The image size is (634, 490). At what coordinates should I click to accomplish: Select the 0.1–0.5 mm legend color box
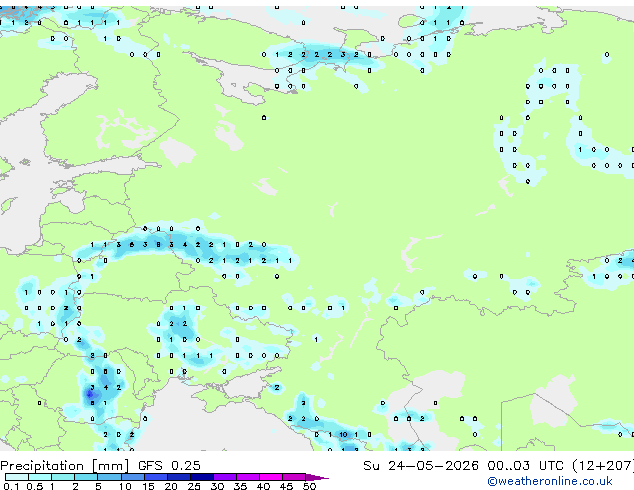point(17,477)
